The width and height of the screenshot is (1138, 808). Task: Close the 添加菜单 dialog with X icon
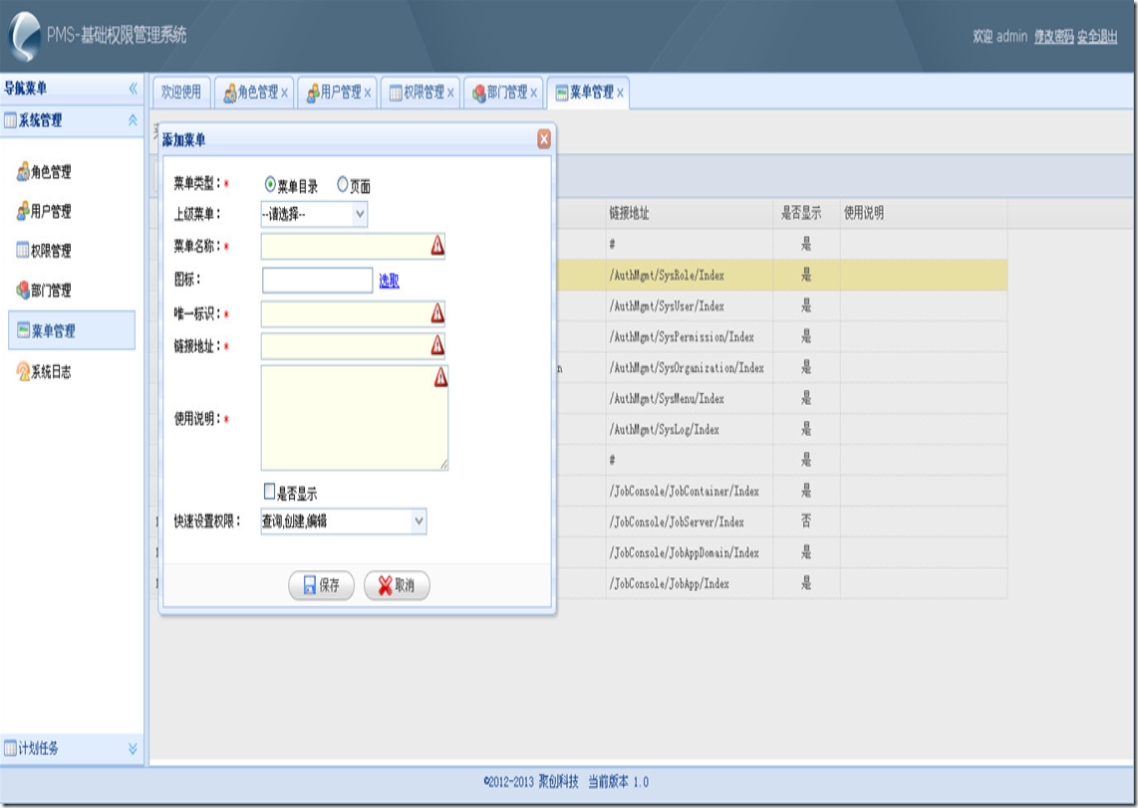tap(544, 140)
